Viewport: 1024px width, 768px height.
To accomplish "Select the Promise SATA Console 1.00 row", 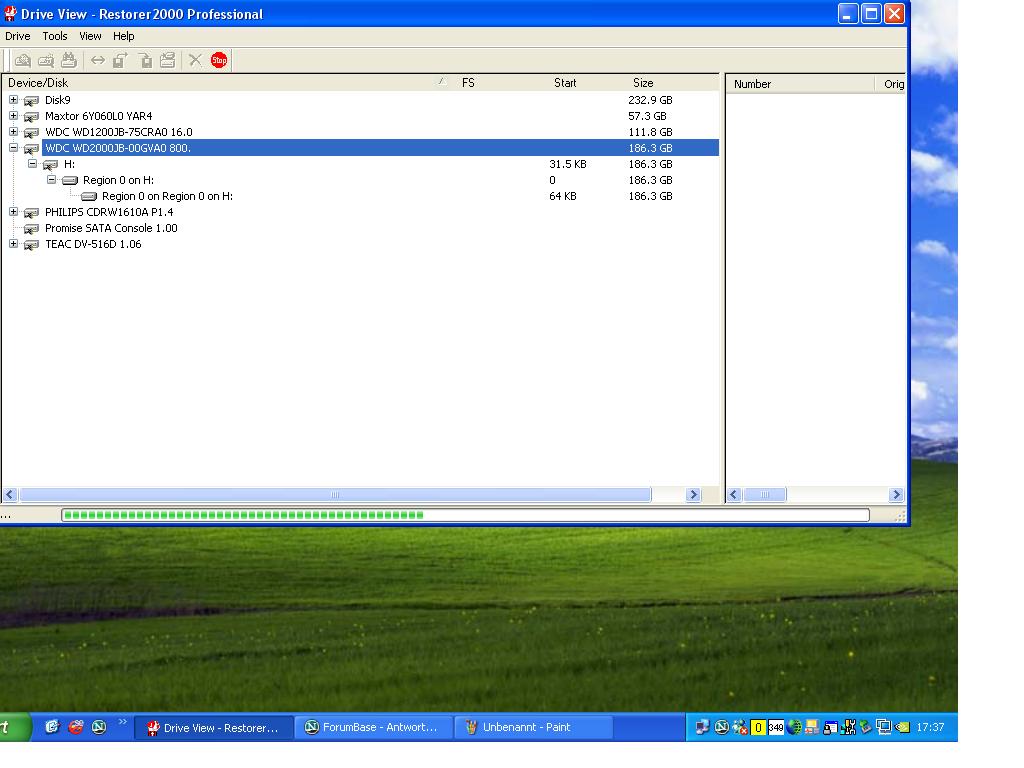I will pos(111,229).
